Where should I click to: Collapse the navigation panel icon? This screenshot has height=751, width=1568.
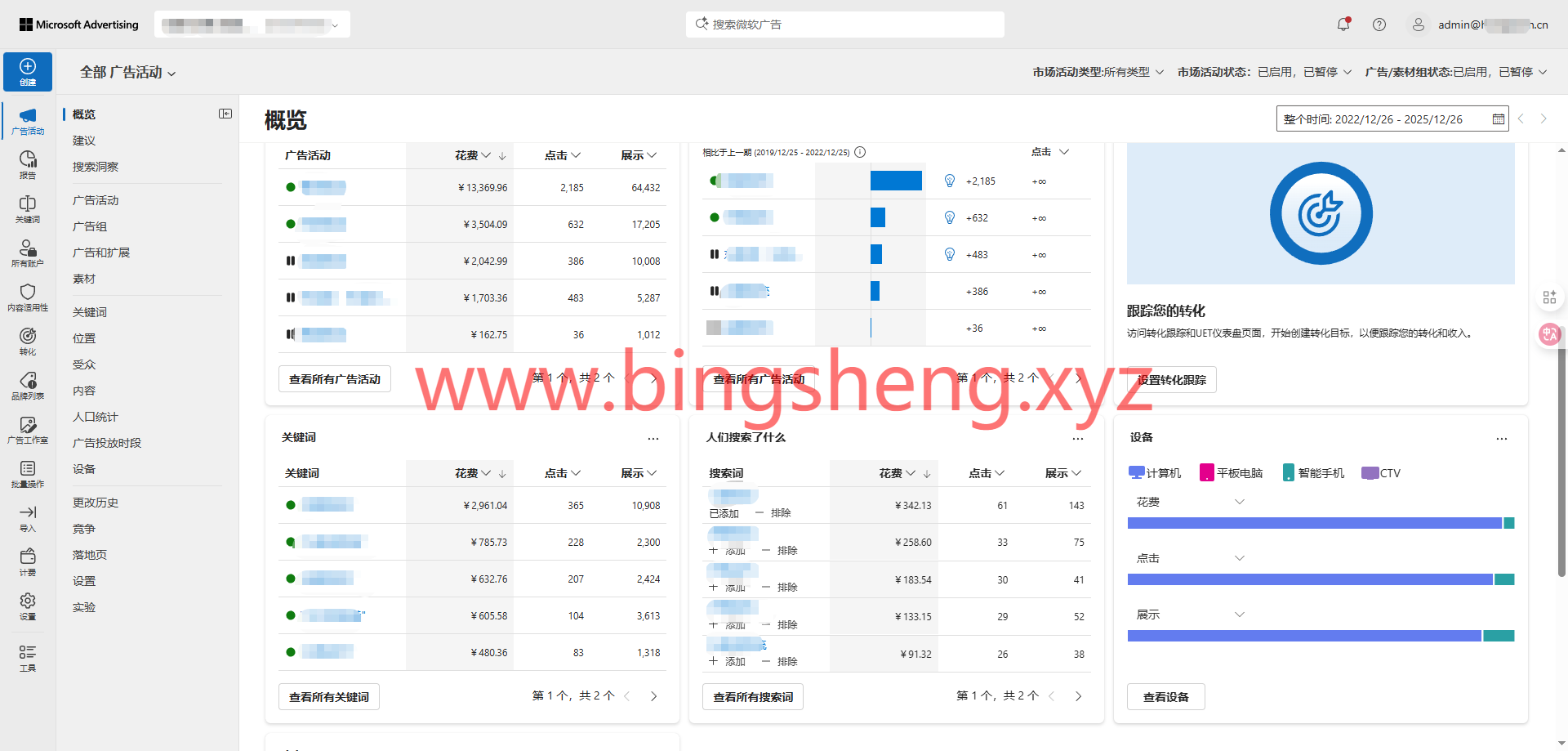tap(225, 114)
